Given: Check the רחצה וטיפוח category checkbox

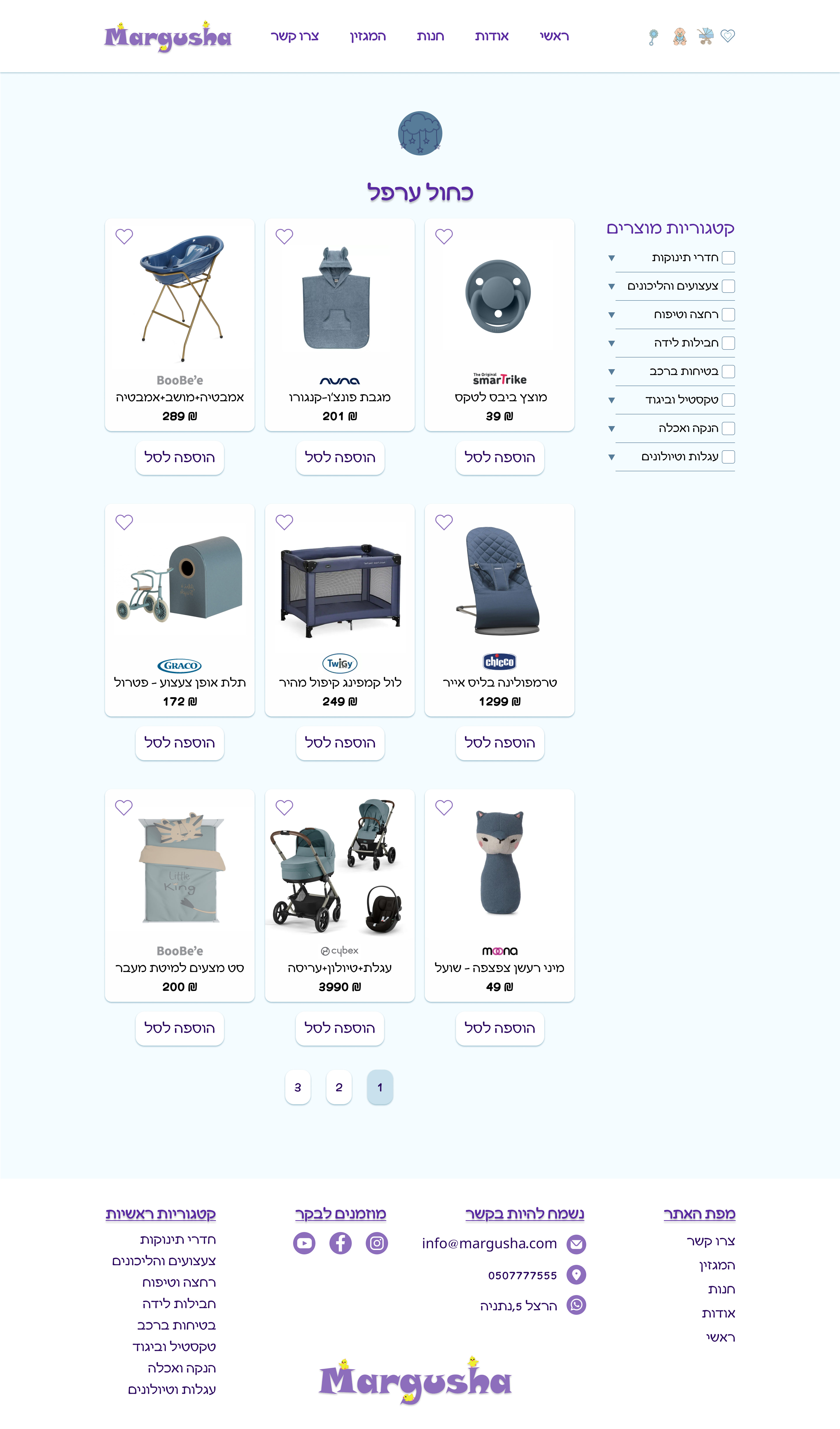Looking at the screenshot, I should click(729, 315).
